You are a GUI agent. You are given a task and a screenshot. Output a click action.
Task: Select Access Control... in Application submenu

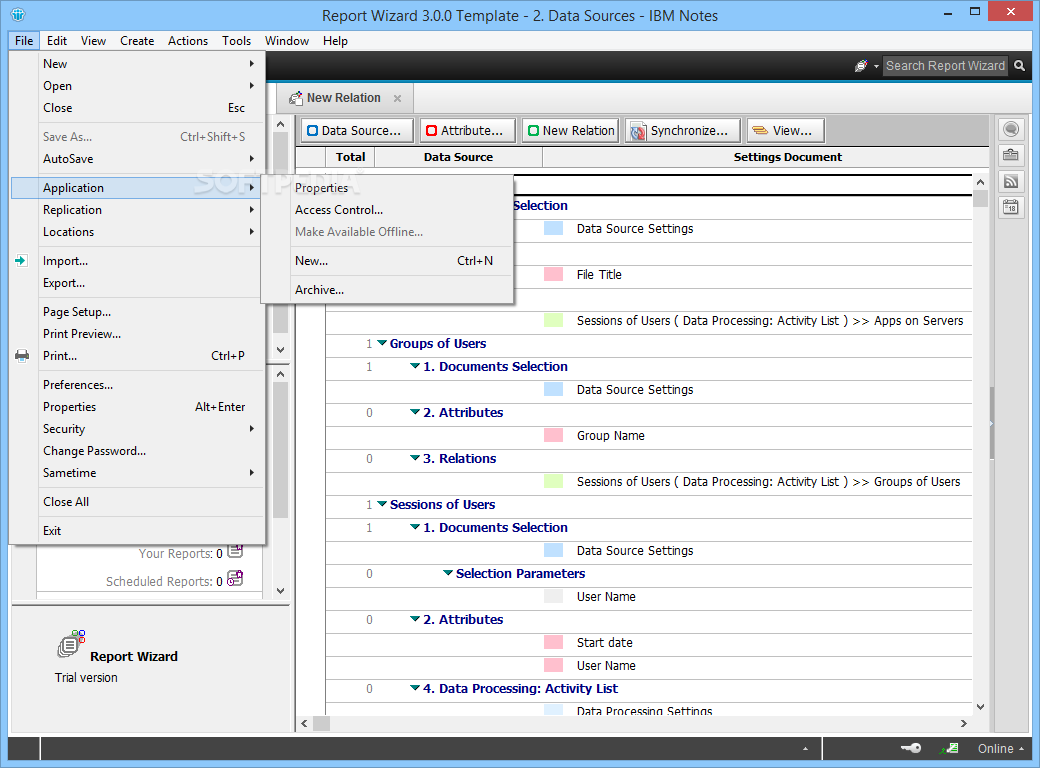(388, 210)
